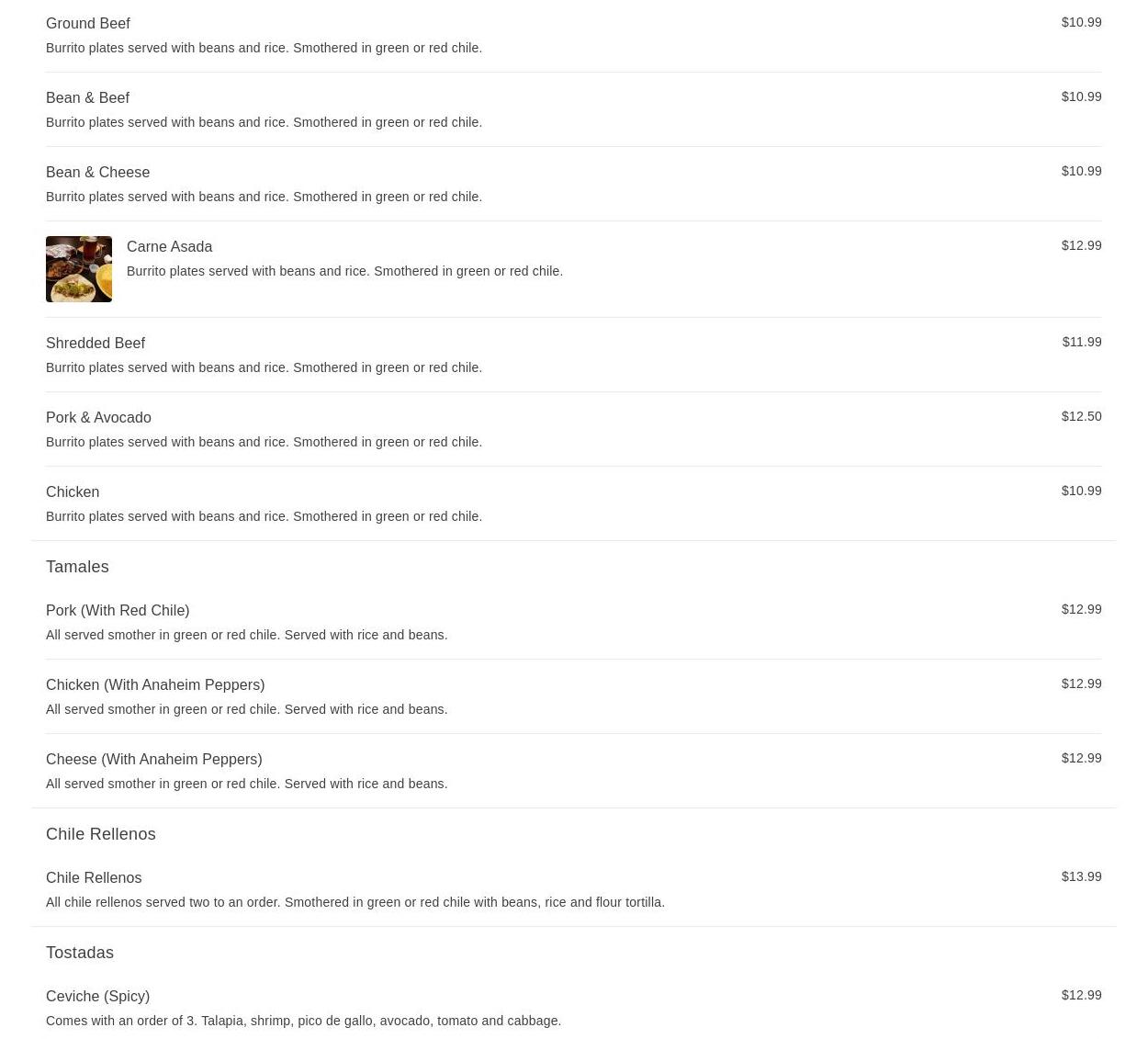Select the Bean & Cheese burrito item

pos(573,184)
